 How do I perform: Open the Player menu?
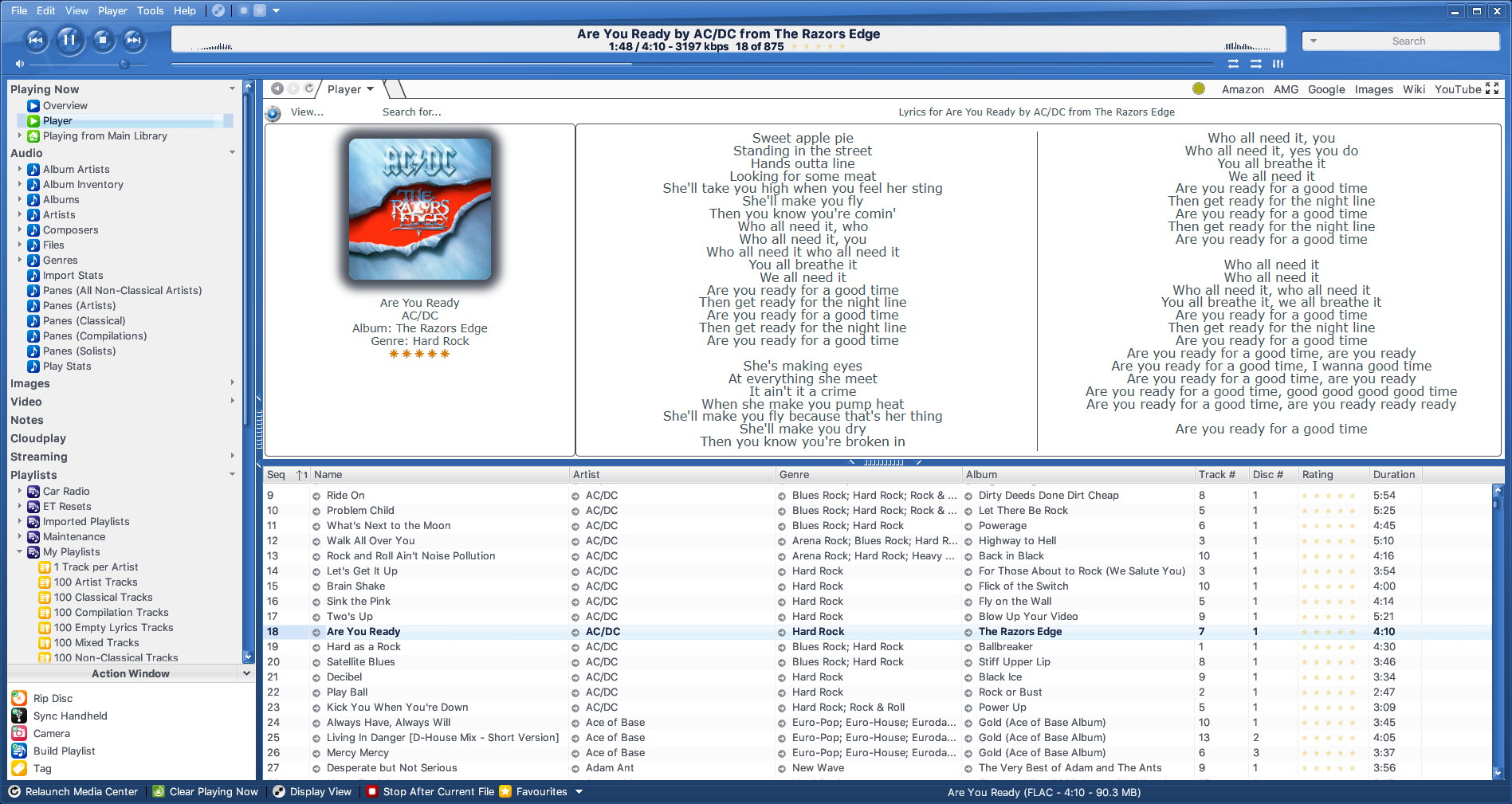[x=112, y=10]
